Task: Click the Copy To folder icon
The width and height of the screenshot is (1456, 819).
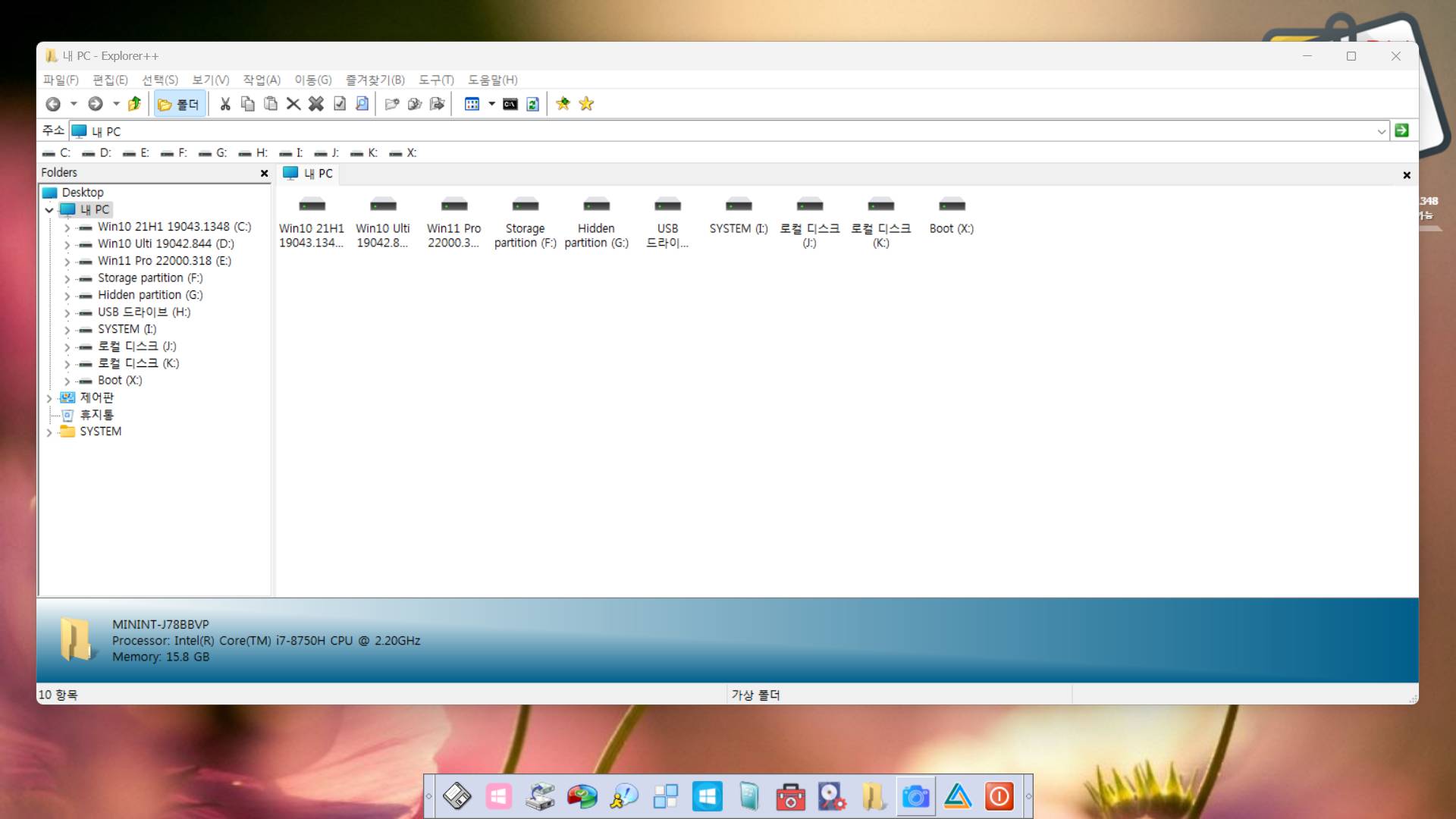Action: pyautogui.click(x=414, y=104)
